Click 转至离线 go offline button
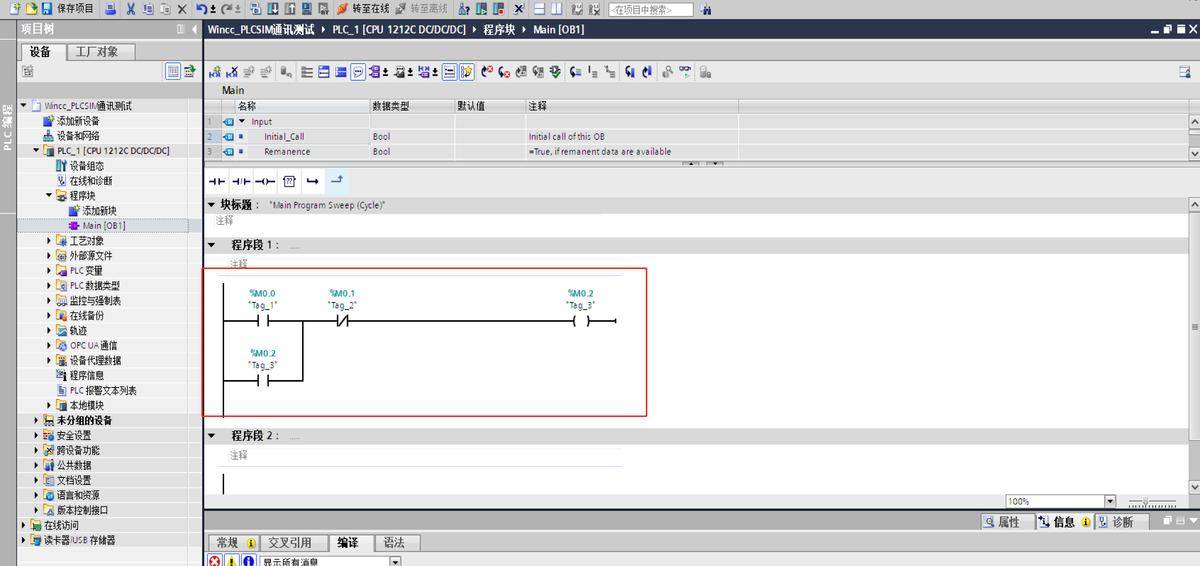 [x=421, y=9]
